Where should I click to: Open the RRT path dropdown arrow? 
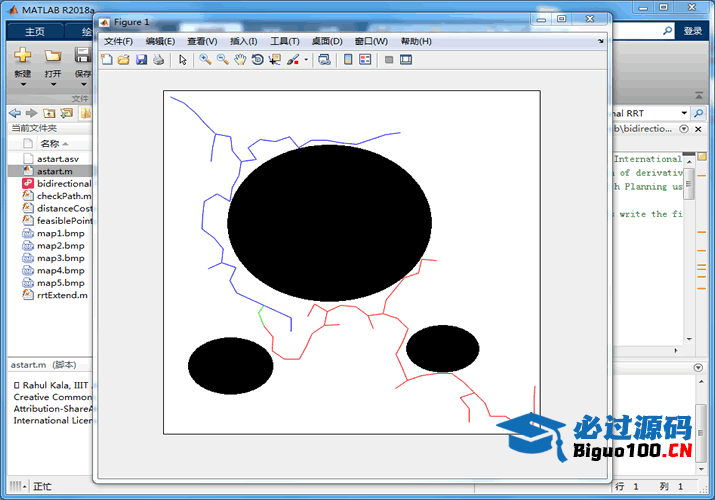click(684, 113)
